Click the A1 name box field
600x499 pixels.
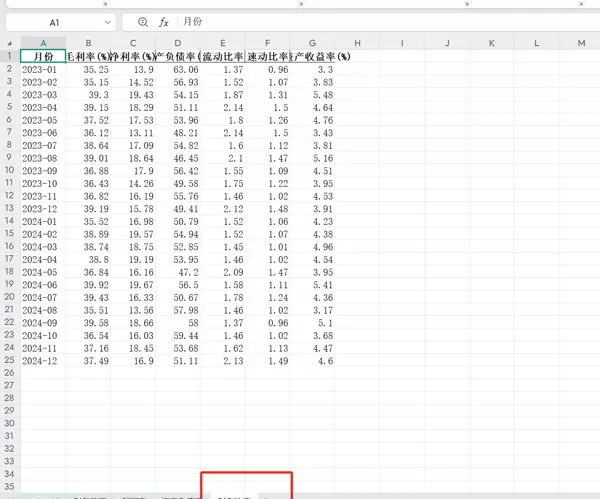55,21
